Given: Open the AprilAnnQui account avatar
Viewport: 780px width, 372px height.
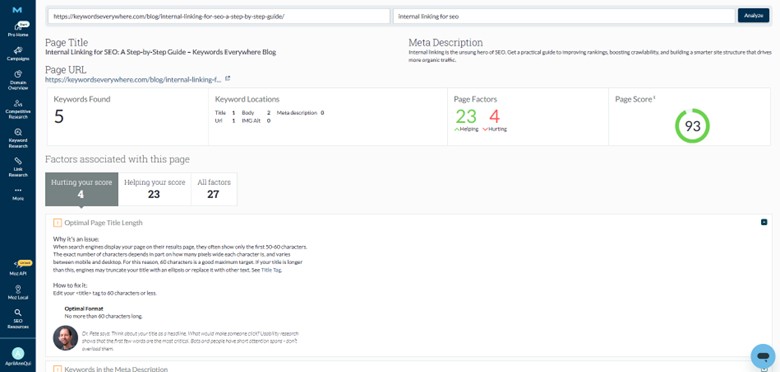Looking at the screenshot, I should (x=17, y=354).
